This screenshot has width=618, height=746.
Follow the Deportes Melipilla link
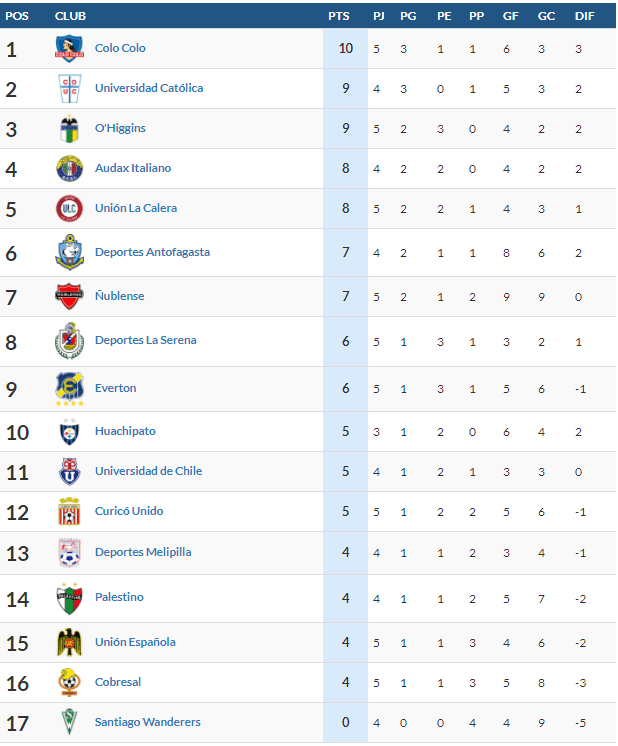(143, 552)
